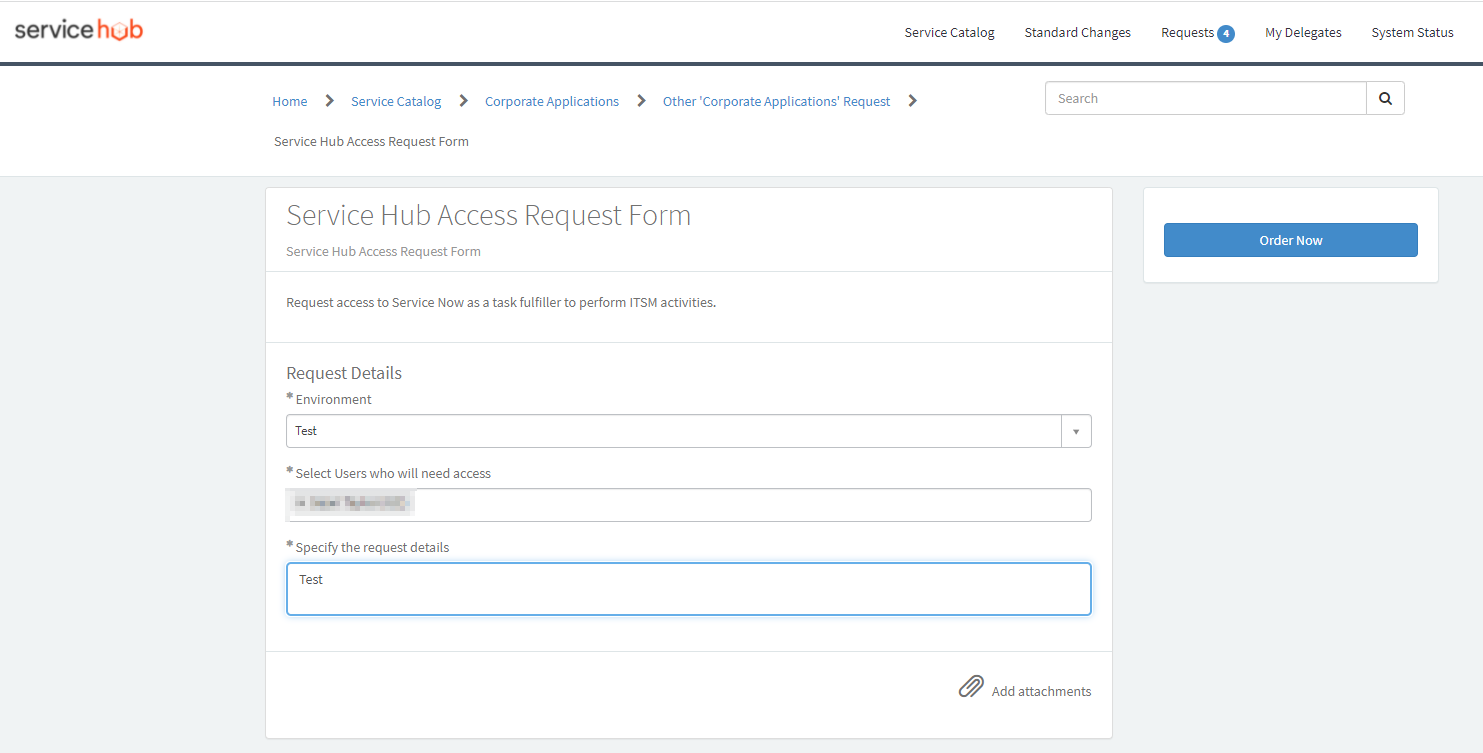Click the Environment field label
Image resolution: width=1483 pixels, height=753 pixels.
pyautogui.click(x=333, y=399)
